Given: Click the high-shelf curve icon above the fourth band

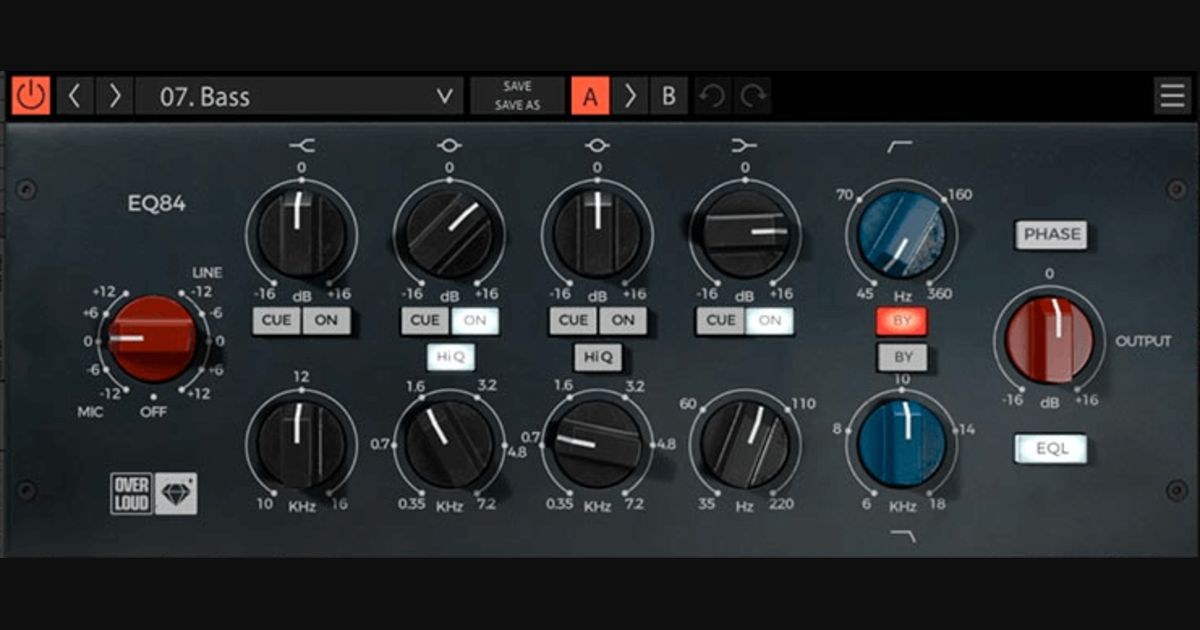Looking at the screenshot, I should pyautogui.click(x=744, y=143).
